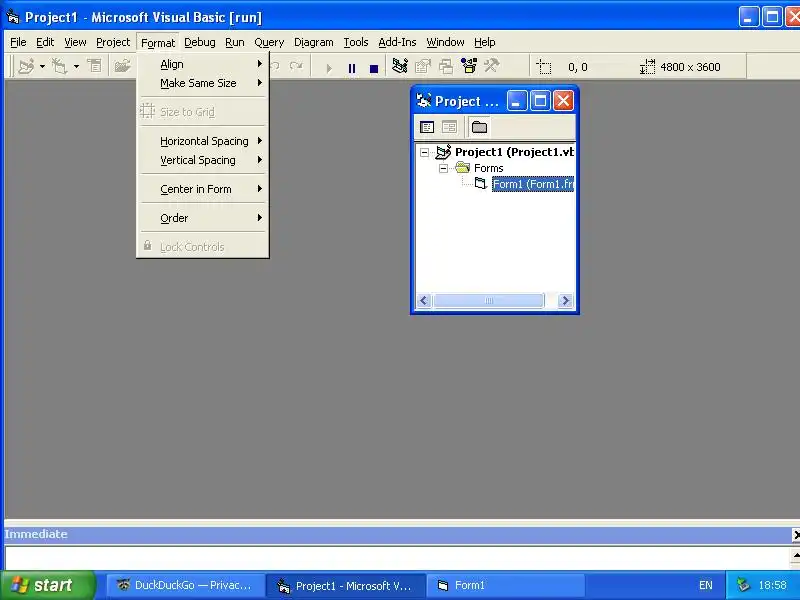Open the Window menu
Image resolution: width=800 pixels, height=600 pixels.
445,42
